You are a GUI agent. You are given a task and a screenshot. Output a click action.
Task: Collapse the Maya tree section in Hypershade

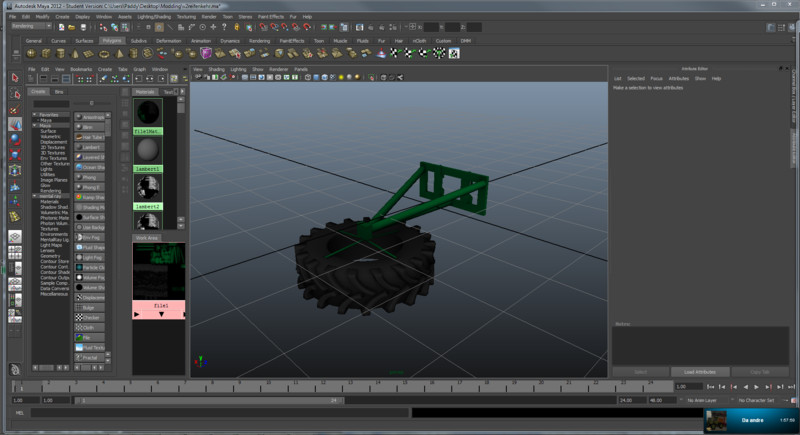(35, 125)
